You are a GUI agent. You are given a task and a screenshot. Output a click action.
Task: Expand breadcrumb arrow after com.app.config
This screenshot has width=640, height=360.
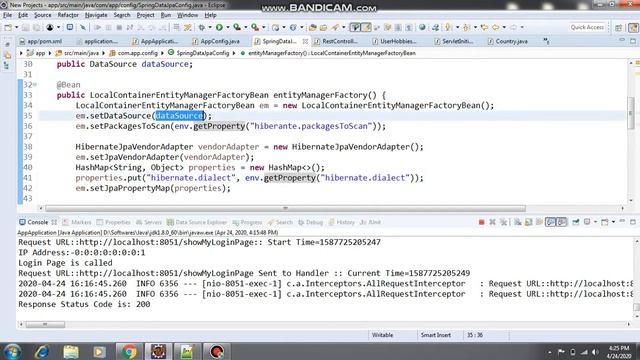coord(163,53)
